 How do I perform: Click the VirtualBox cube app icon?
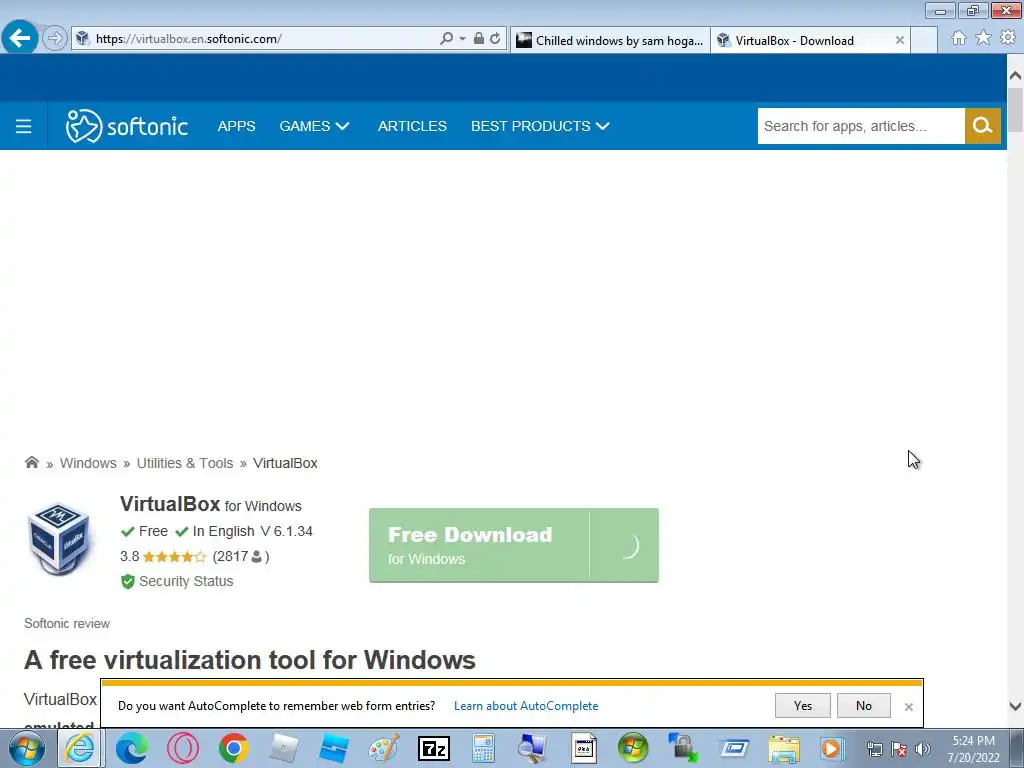(60, 538)
